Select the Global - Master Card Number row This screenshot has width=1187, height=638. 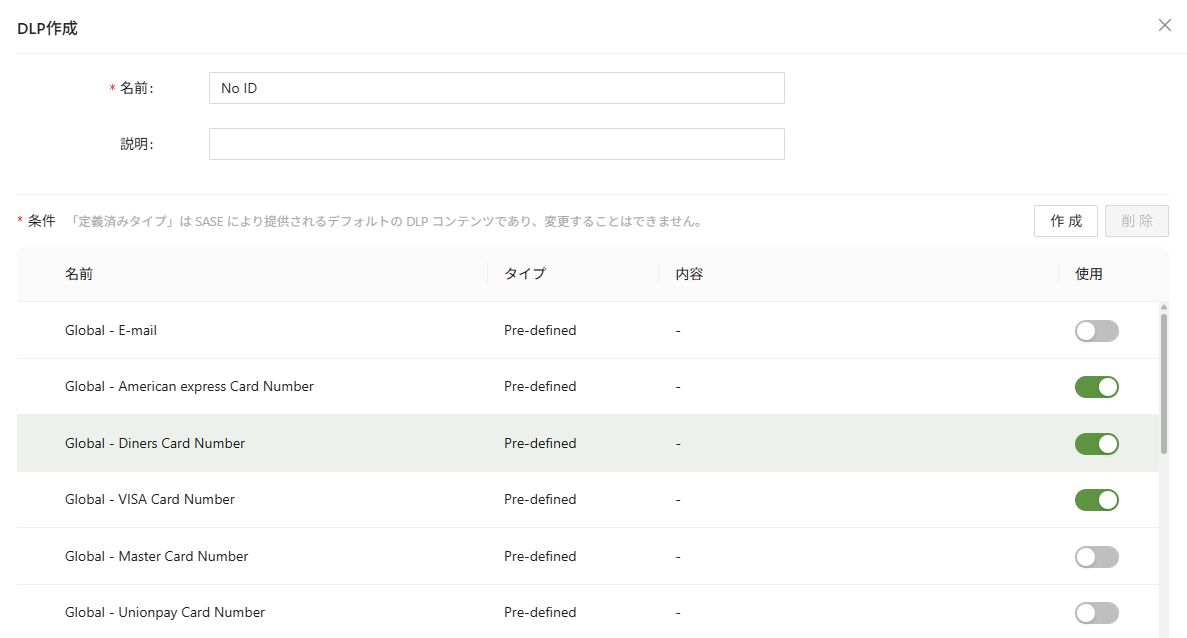click(x=400, y=556)
